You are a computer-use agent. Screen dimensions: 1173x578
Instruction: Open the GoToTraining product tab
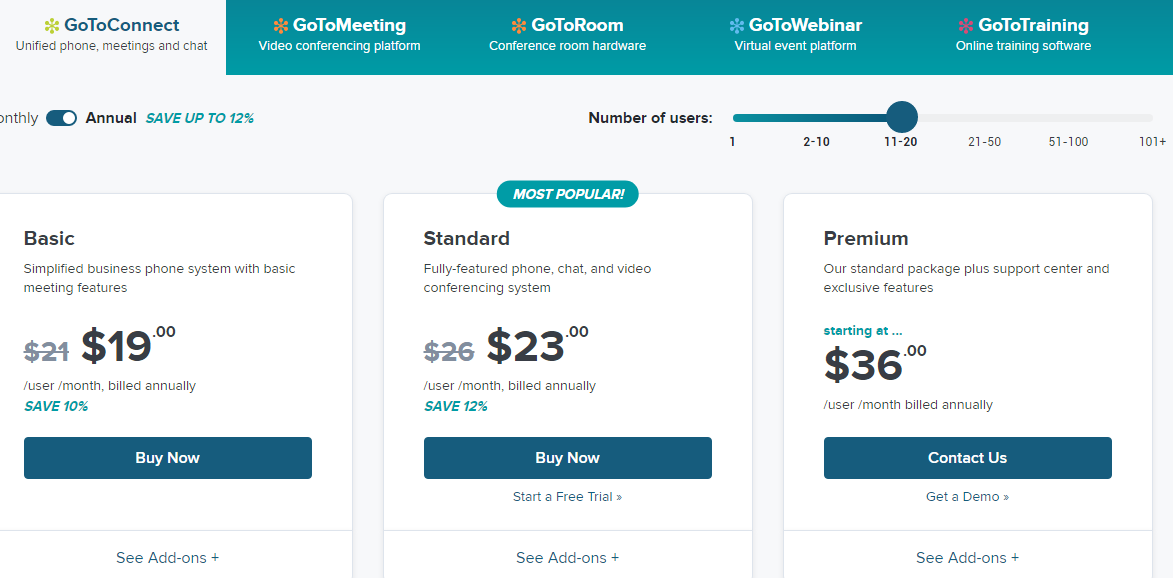click(1023, 35)
